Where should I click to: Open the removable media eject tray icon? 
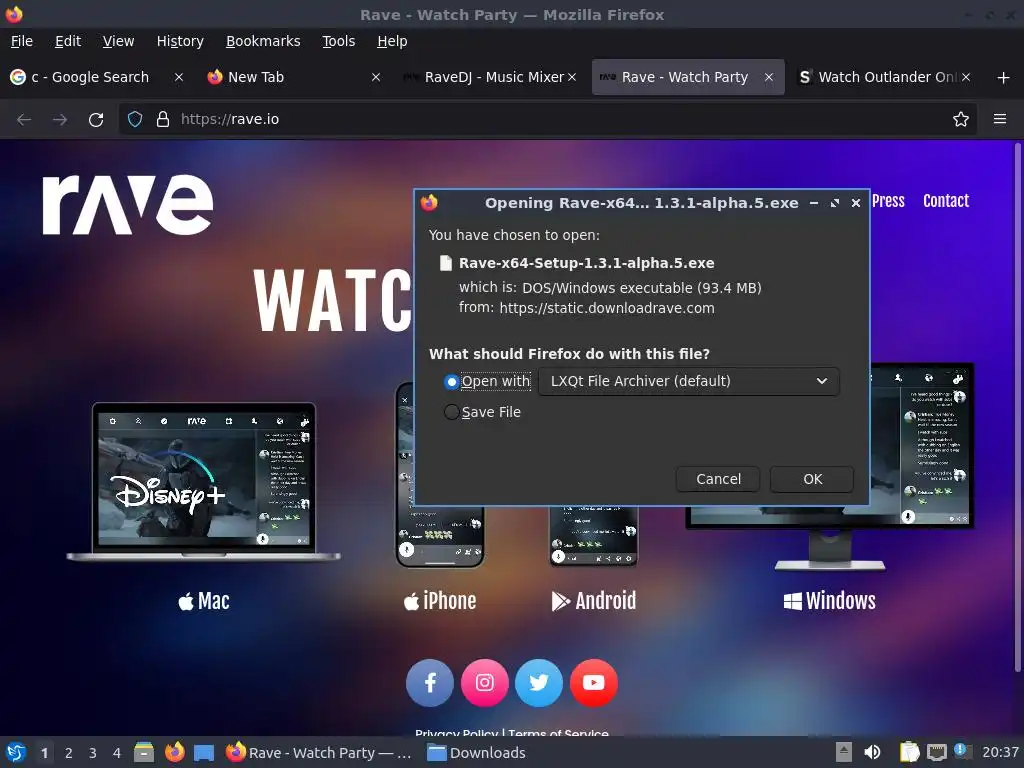(844, 753)
